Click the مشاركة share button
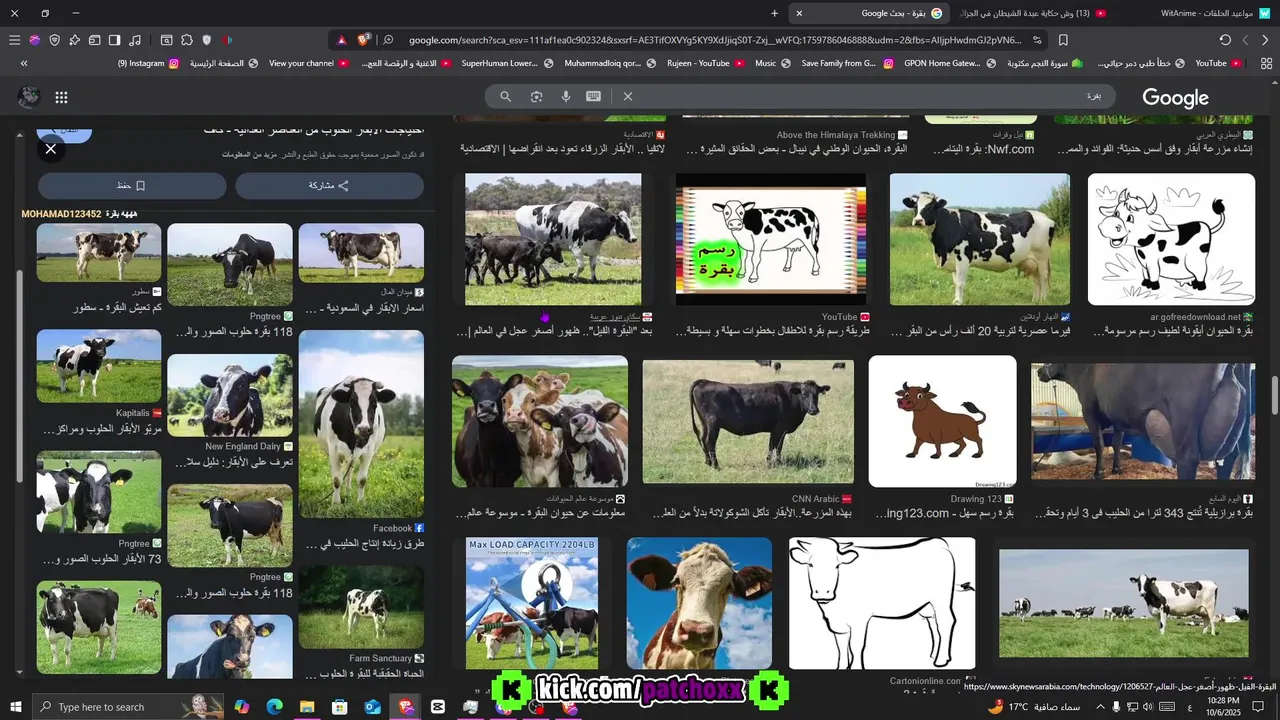1280x720 pixels. pos(329,186)
